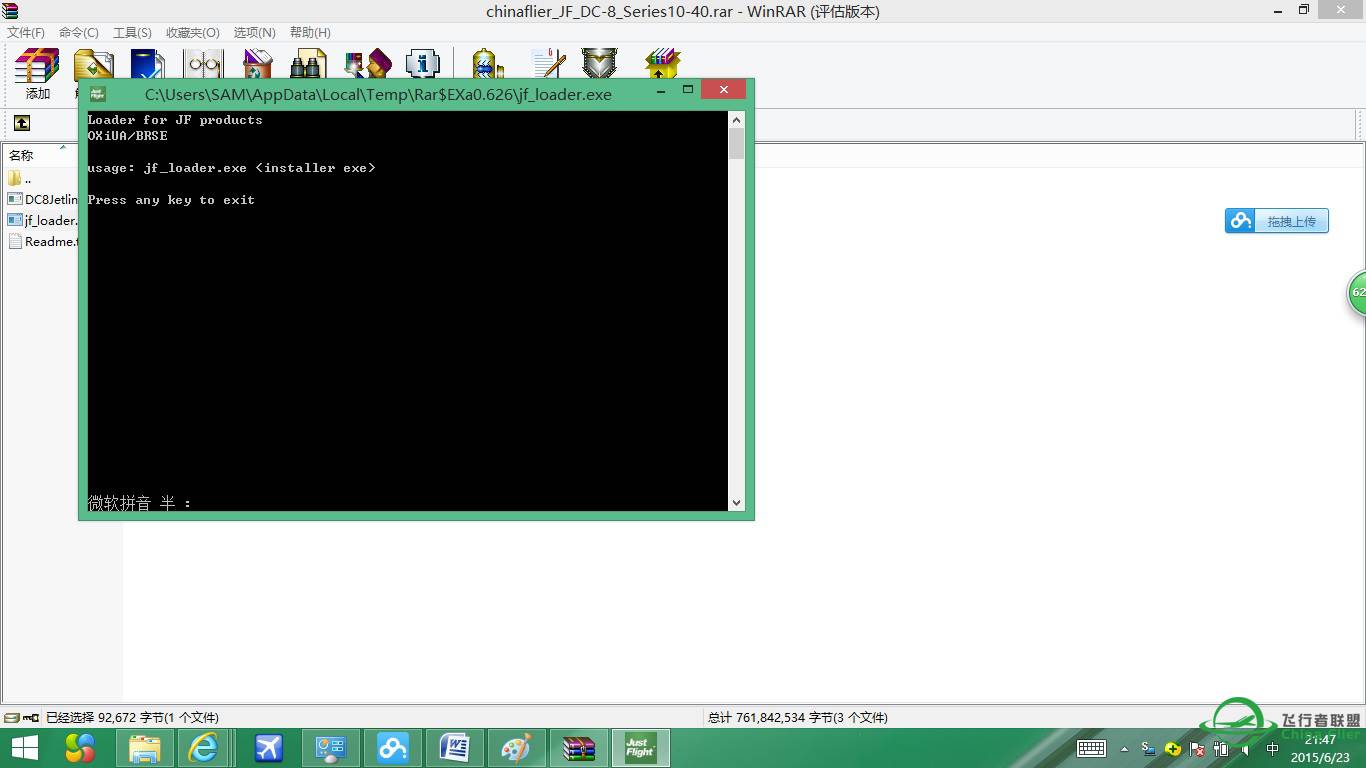Open the touch keyboard from taskbar
Image resolution: width=1366 pixels, height=768 pixels.
click(1091, 748)
